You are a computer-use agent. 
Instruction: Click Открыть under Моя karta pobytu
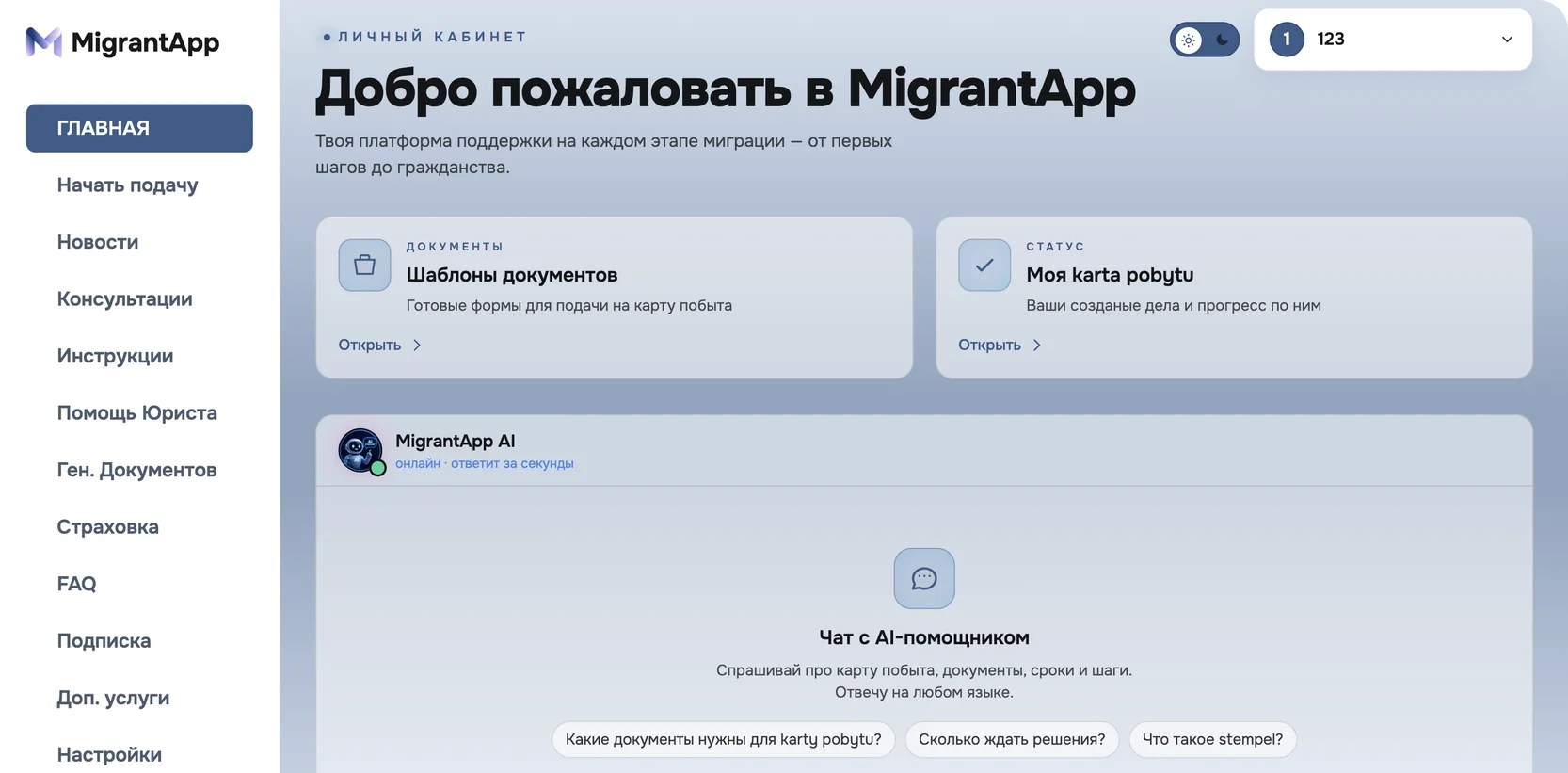click(989, 346)
